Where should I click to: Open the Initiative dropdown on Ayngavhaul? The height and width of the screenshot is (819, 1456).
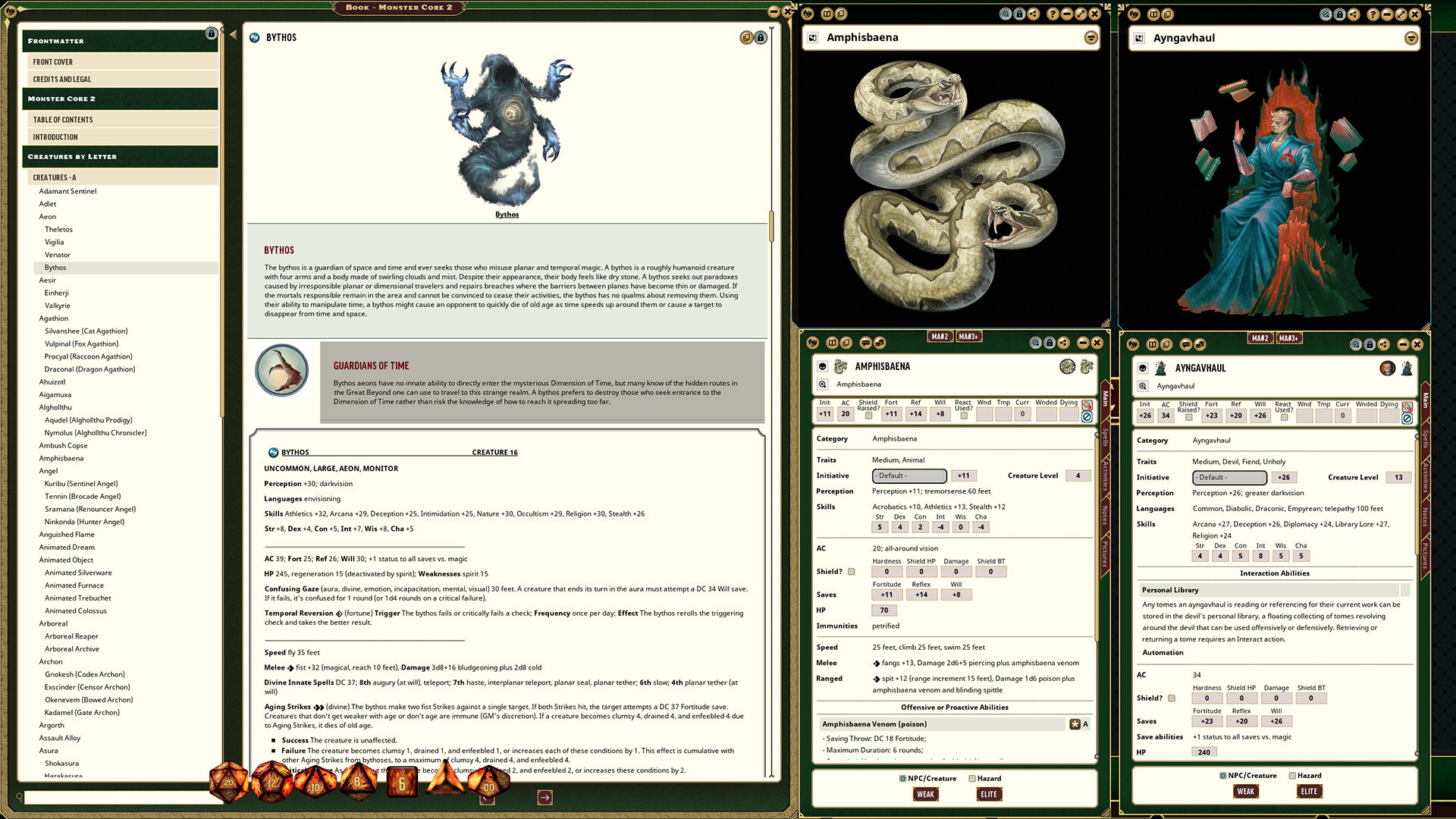1228,477
